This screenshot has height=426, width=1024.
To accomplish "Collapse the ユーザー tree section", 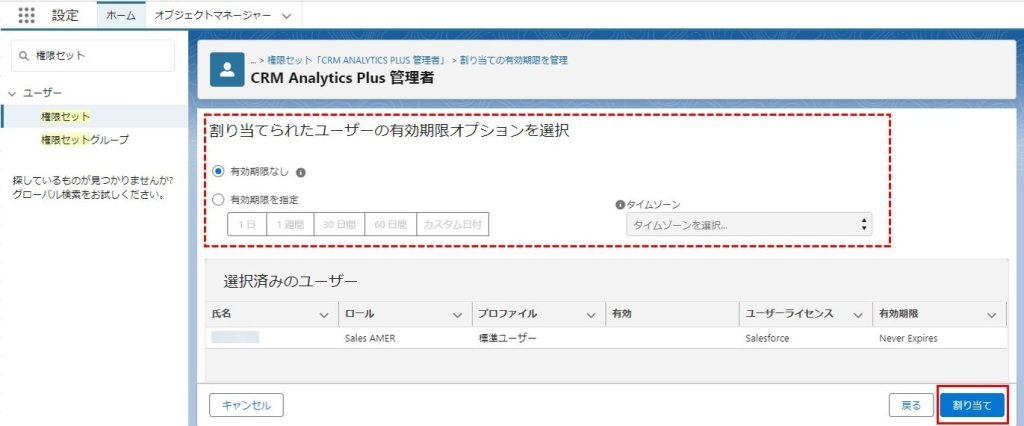I will [x=12, y=93].
